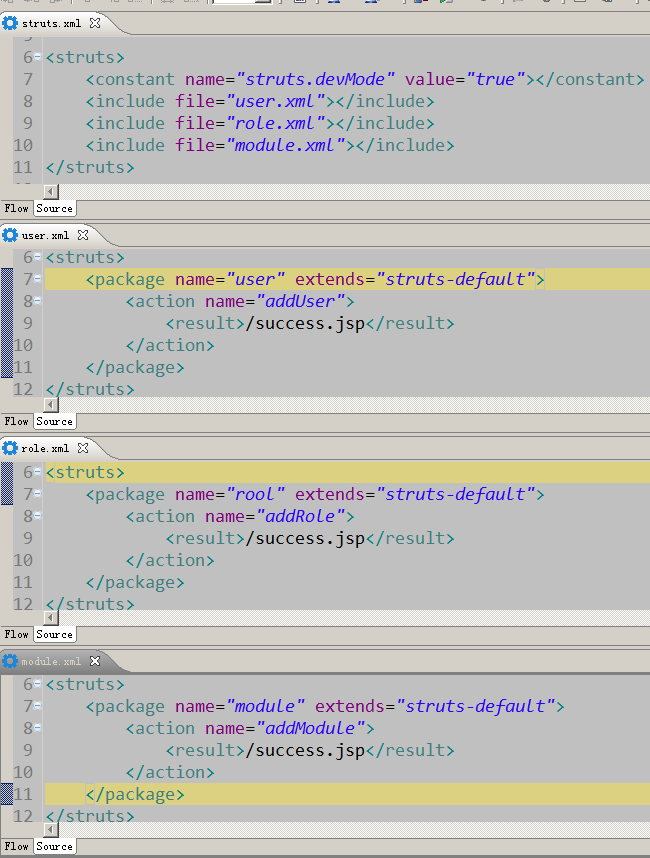Viewport: 650px width, 858px height.
Task: Click closing package tag in user.xml
Action: pyautogui.click(x=135, y=367)
